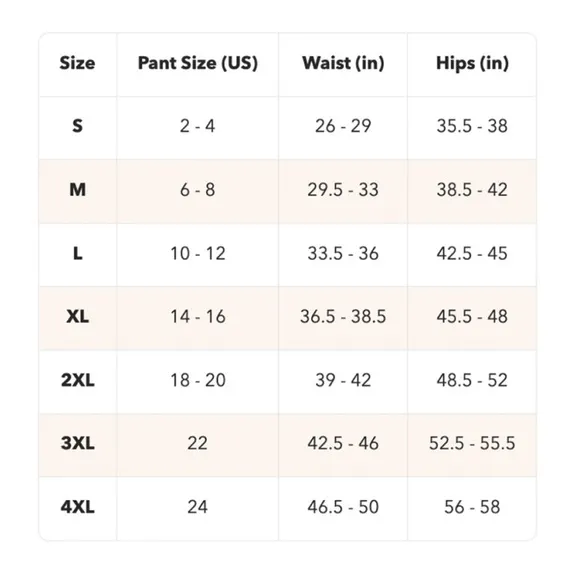Click the Pant Size (US) header
Viewport: 580px width, 580px height.
coord(198,63)
